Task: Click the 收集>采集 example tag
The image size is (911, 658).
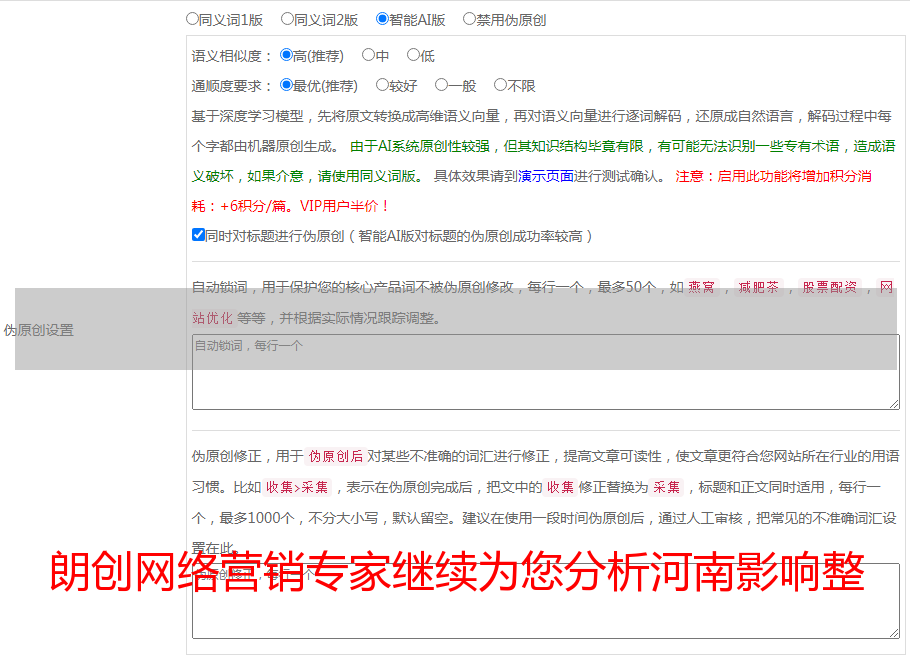Action: [297, 487]
